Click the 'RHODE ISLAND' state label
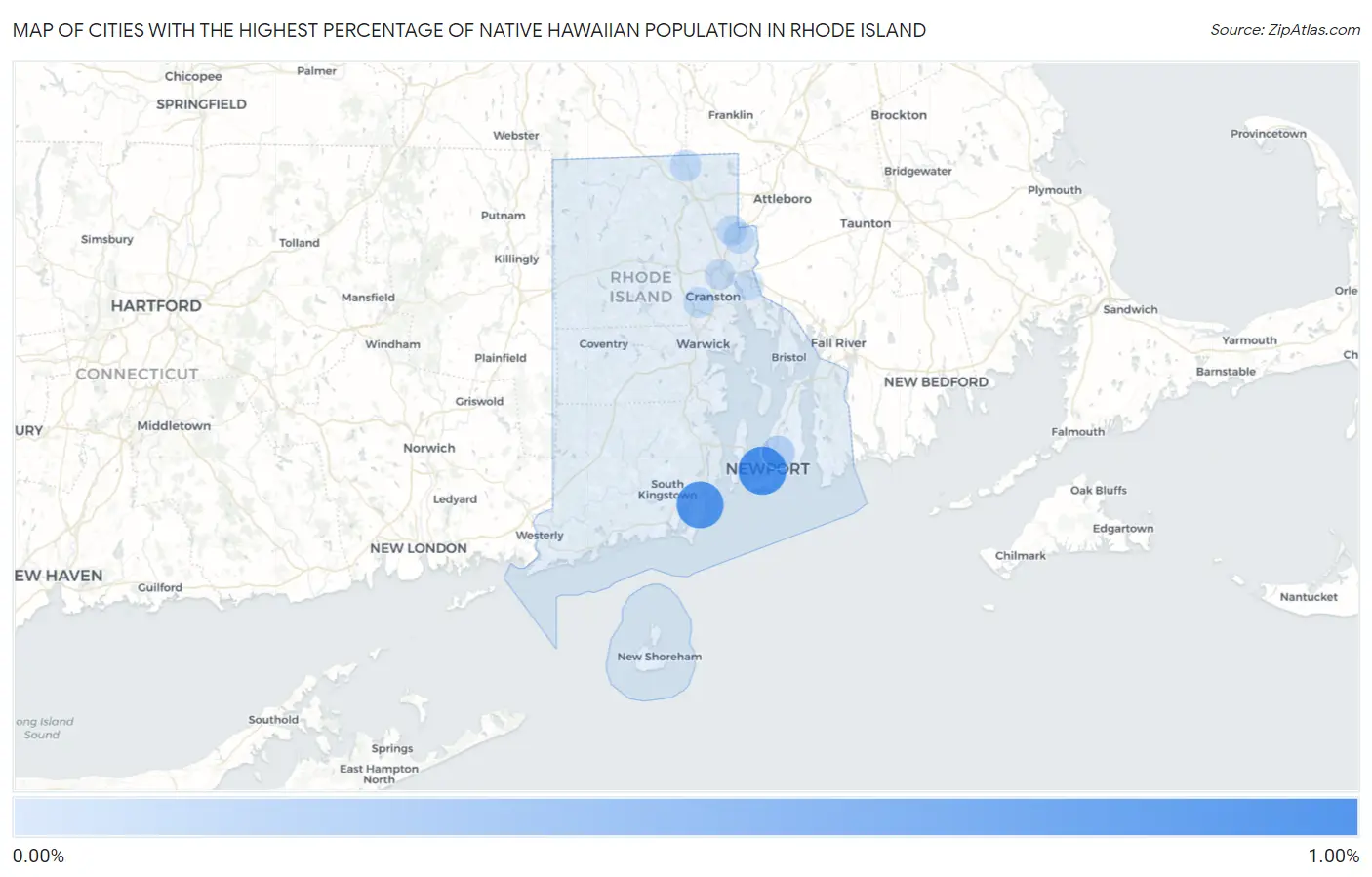 (641, 287)
